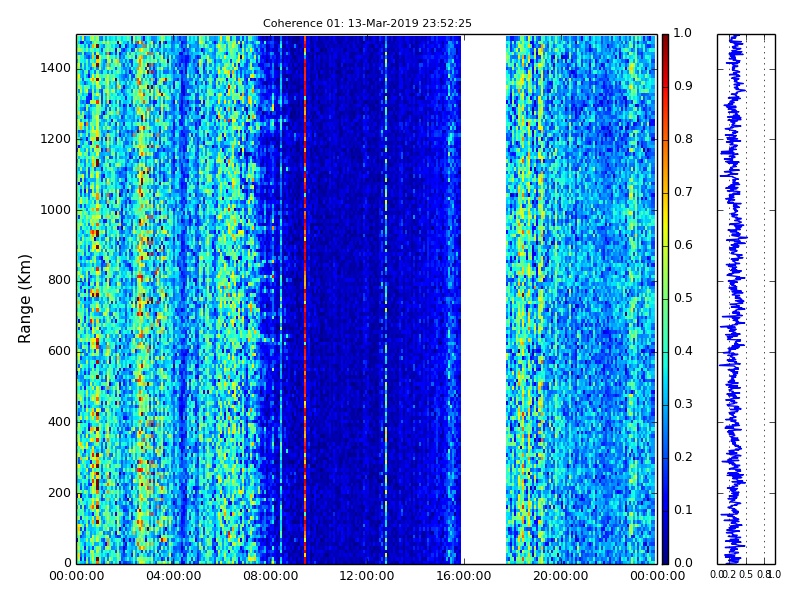
Task: Click the colorbar 0.1 label
Action: click(683, 510)
